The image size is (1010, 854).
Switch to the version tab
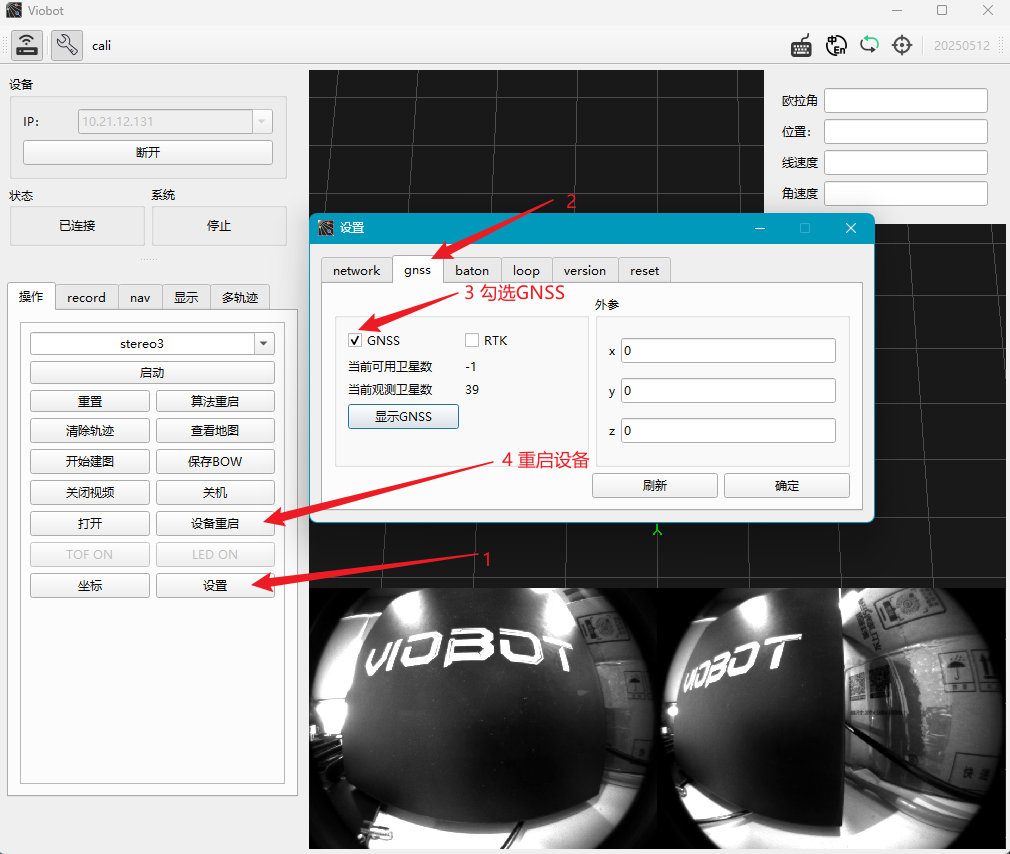585,270
